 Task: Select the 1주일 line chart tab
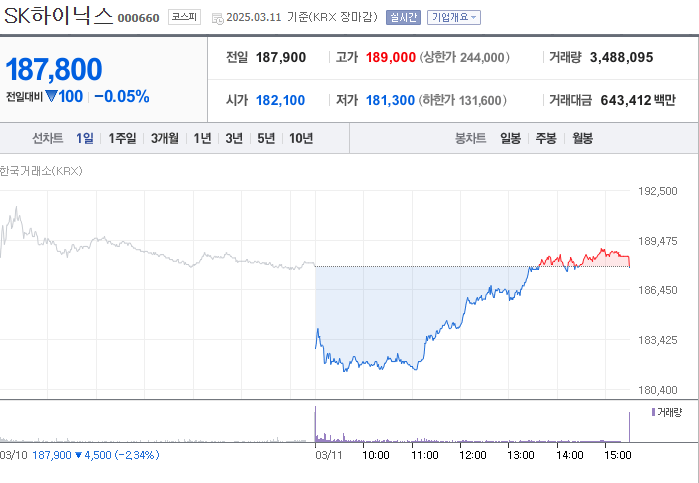coord(122,138)
